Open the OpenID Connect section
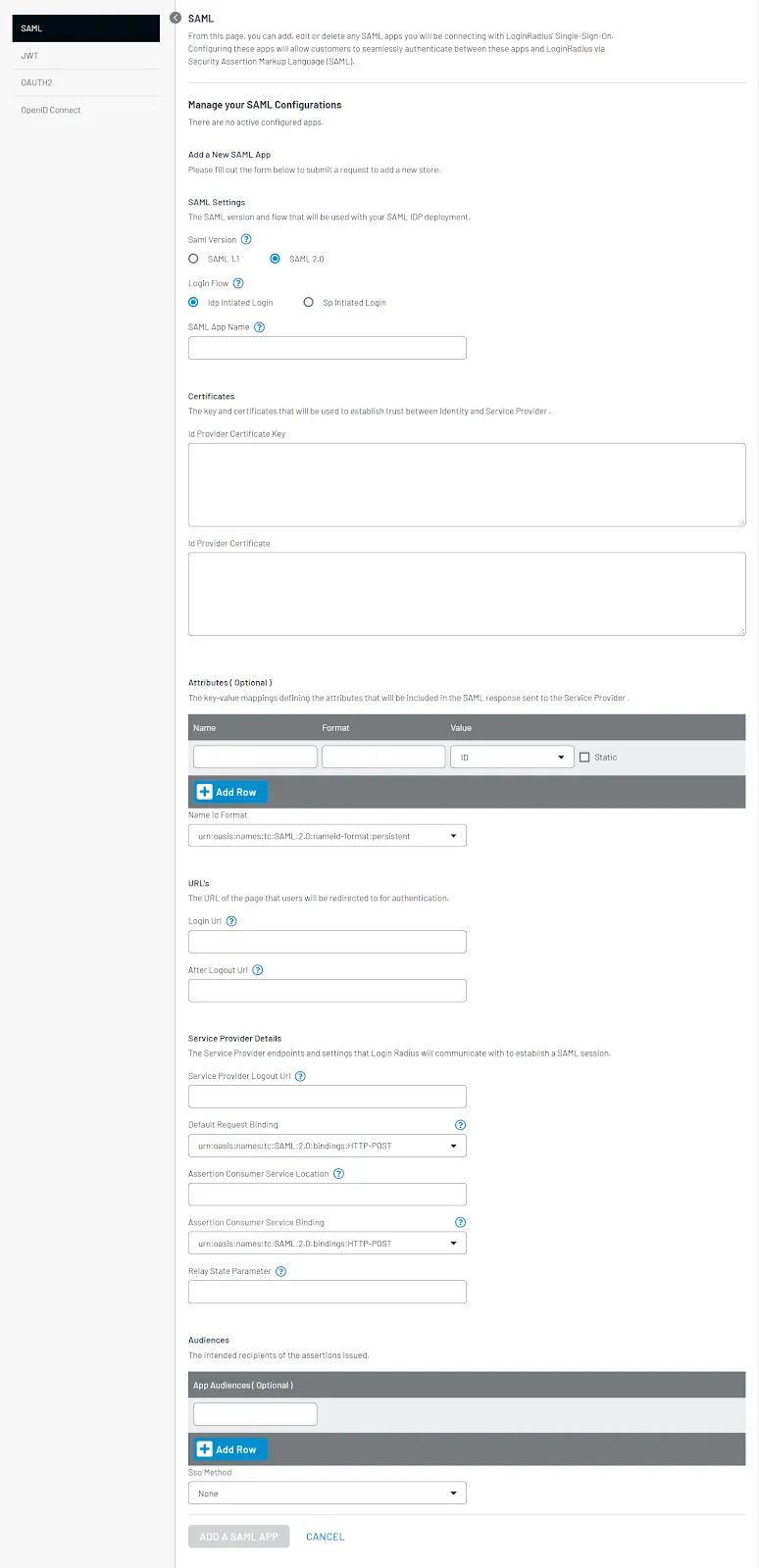Screen dimensions: 759x1568 pyautogui.click(x=51, y=110)
